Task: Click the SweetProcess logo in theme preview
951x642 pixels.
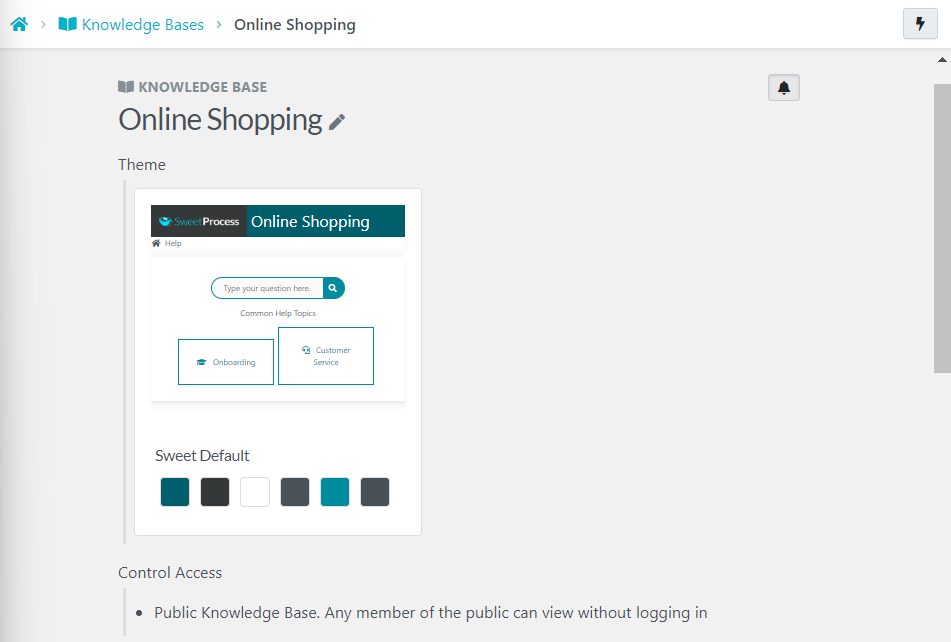Action: pos(199,221)
